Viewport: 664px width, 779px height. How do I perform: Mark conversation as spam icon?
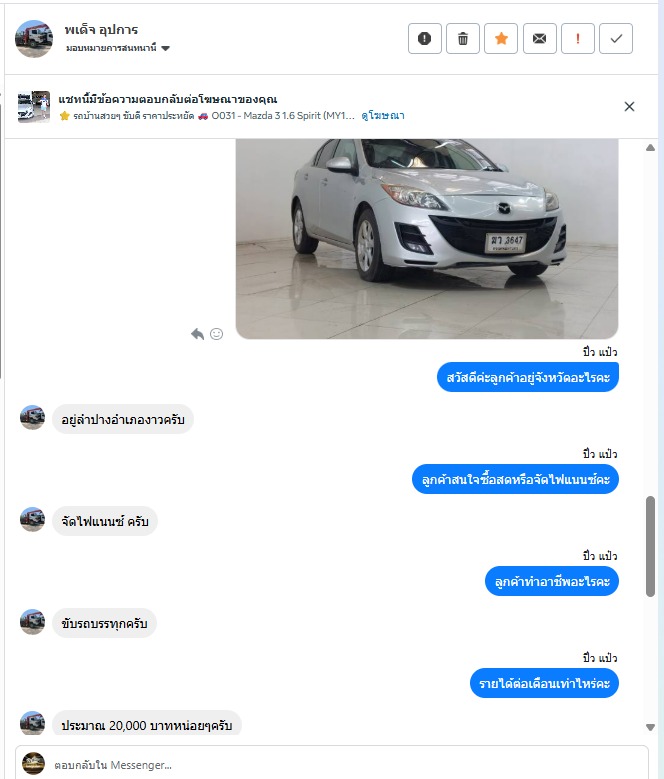tap(425, 38)
